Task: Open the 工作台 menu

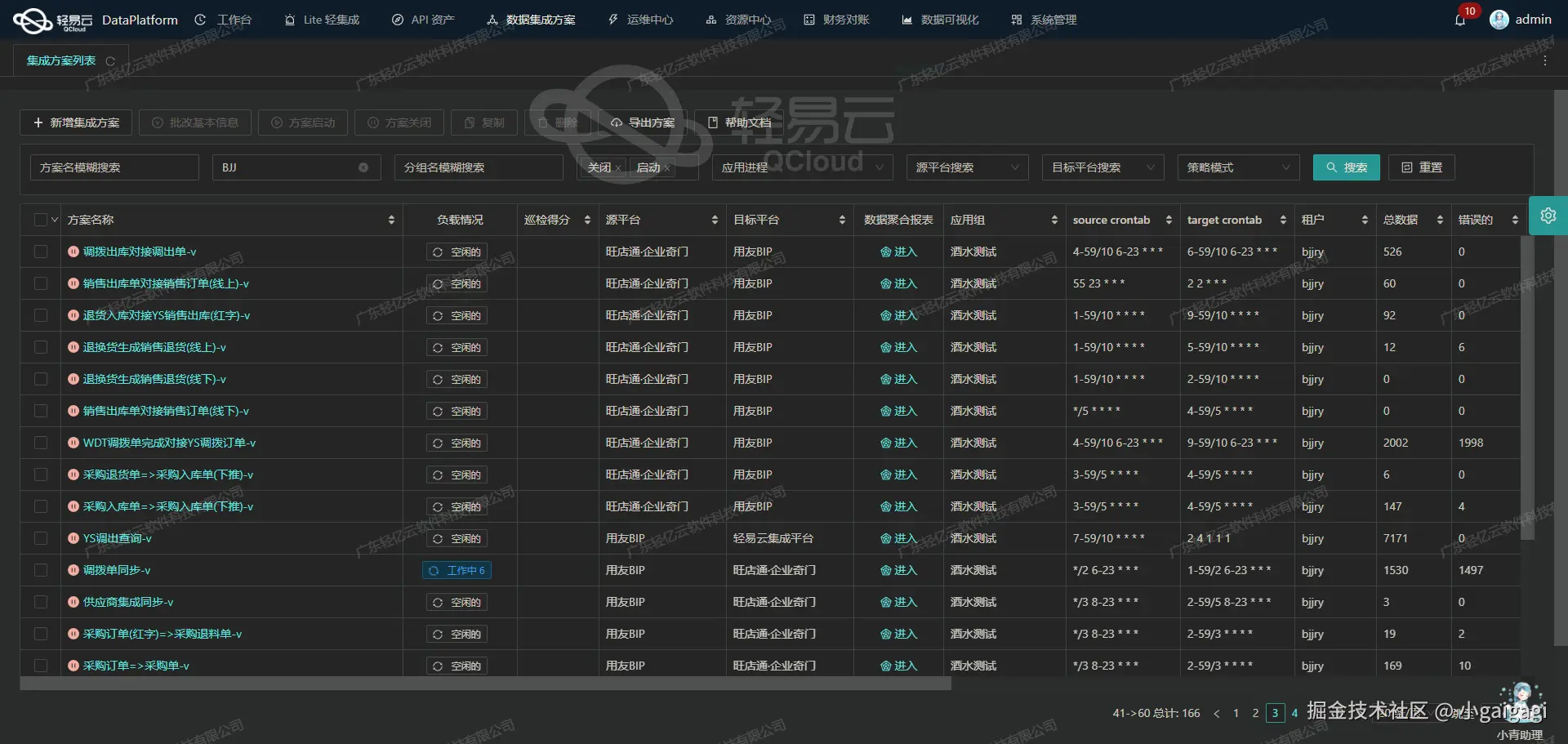Action: [x=224, y=20]
